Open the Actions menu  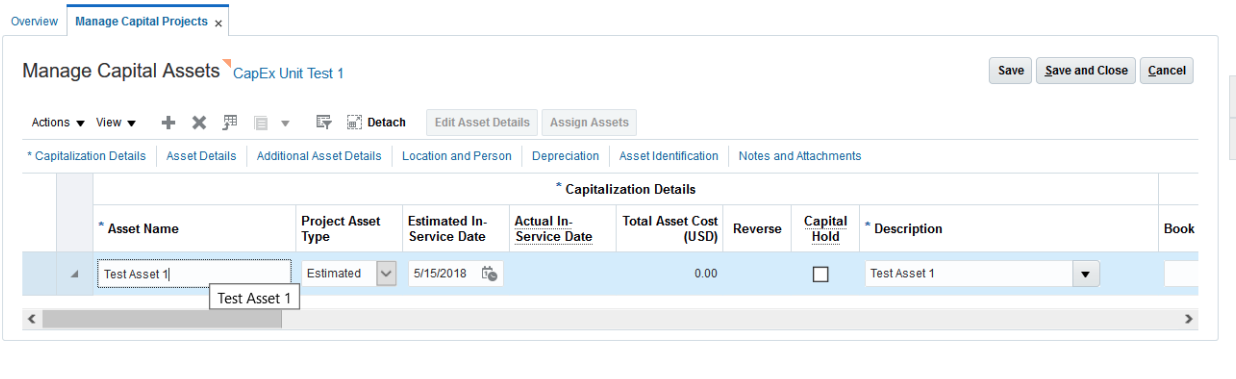[58, 123]
